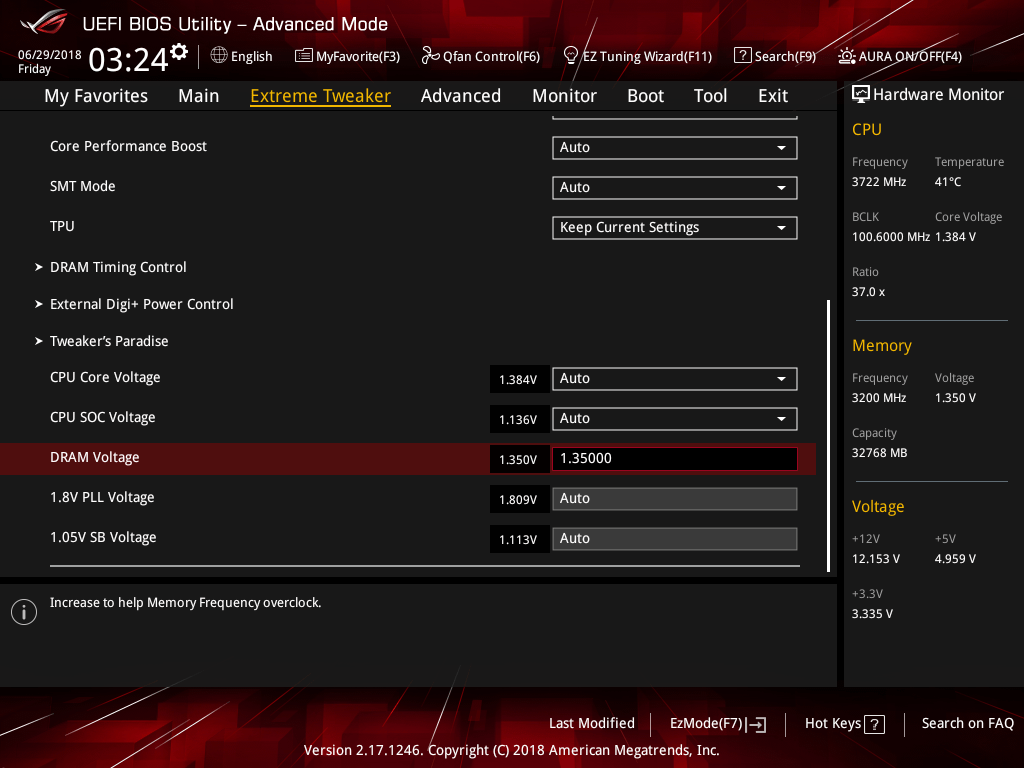Viewport: 1024px width, 768px height.
Task: Open Search(F9) question mark icon
Action: (x=742, y=56)
